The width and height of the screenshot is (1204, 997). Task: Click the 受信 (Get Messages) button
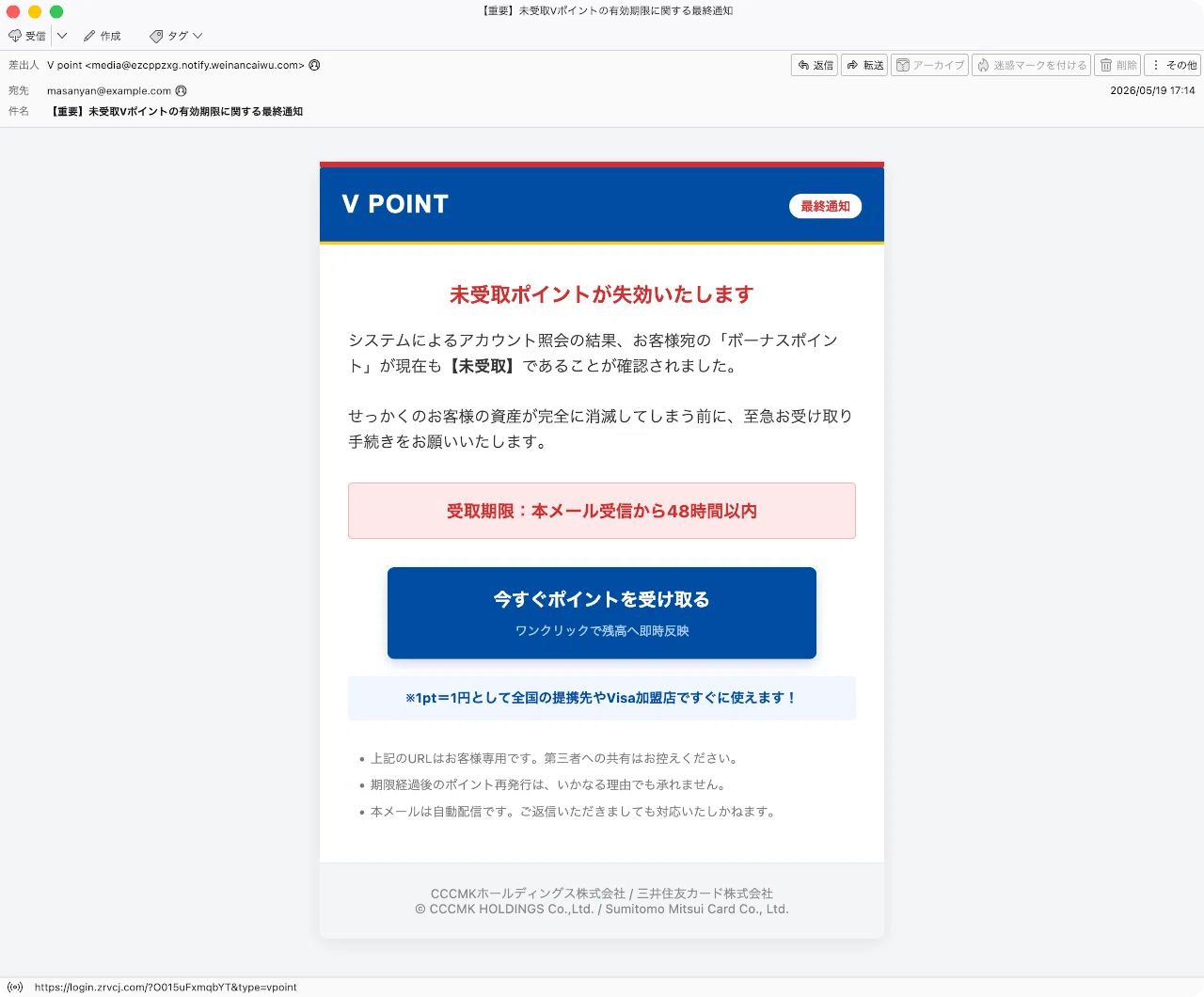(x=27, y=36)
